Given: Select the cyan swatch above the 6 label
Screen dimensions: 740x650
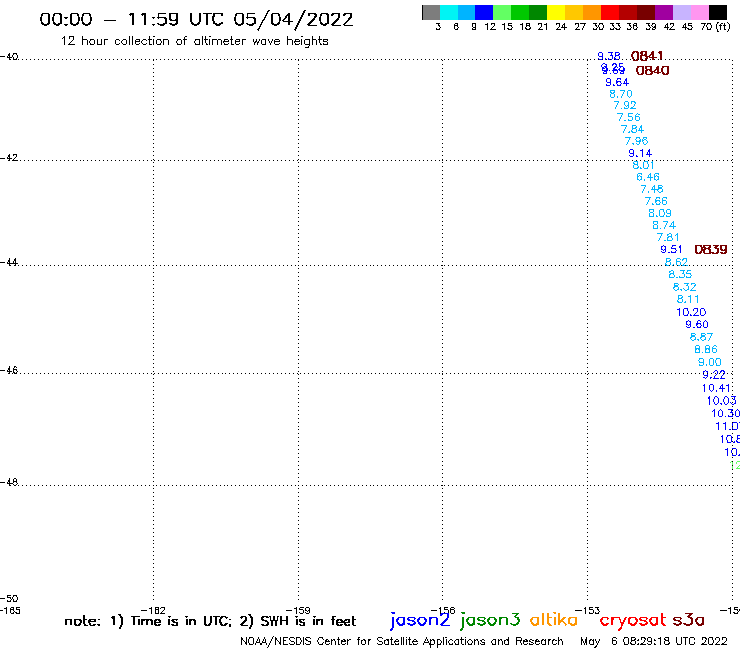Looking at the screenshot, I should click(x=449, y=12).
